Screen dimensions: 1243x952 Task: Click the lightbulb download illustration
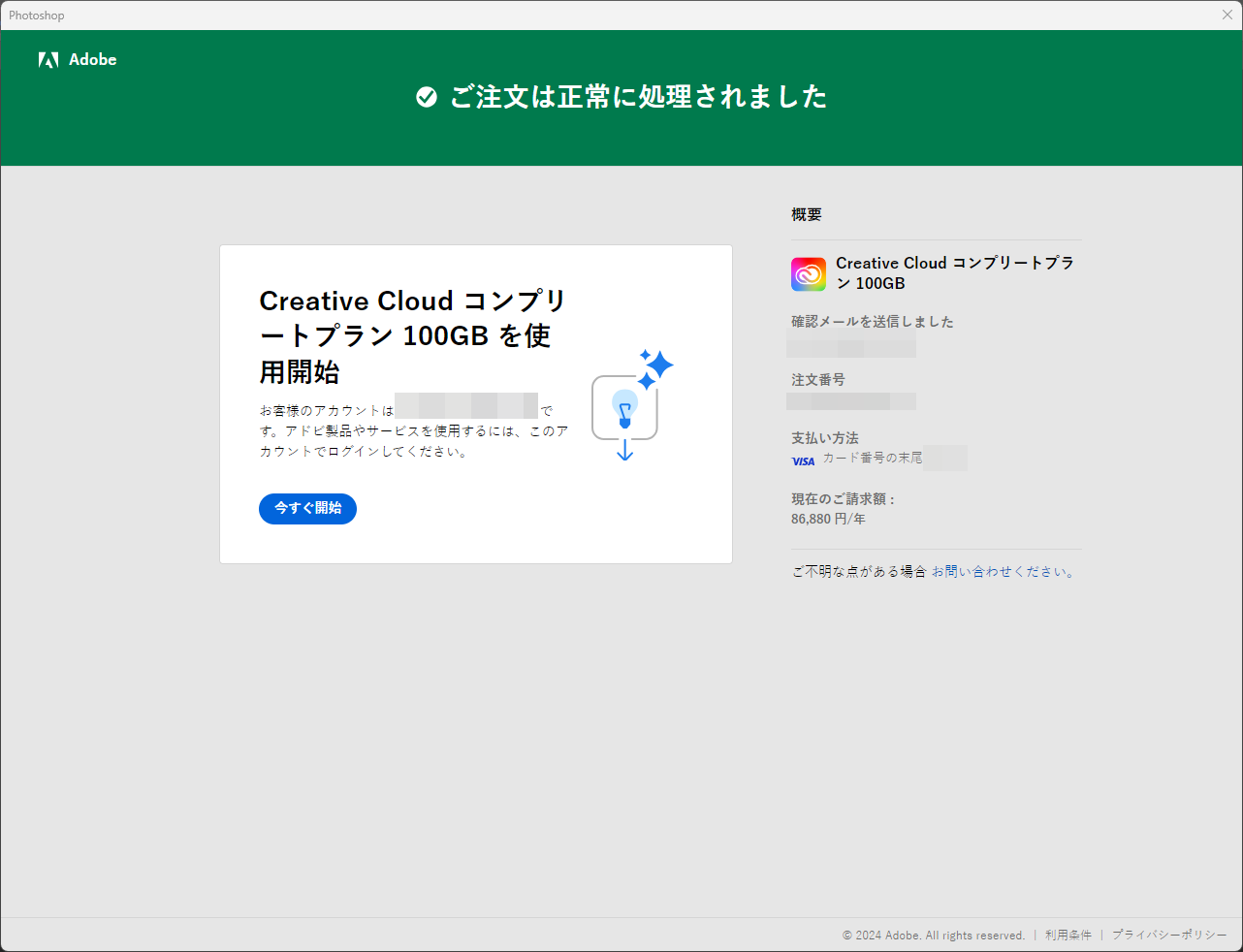(x=632, y=405)
